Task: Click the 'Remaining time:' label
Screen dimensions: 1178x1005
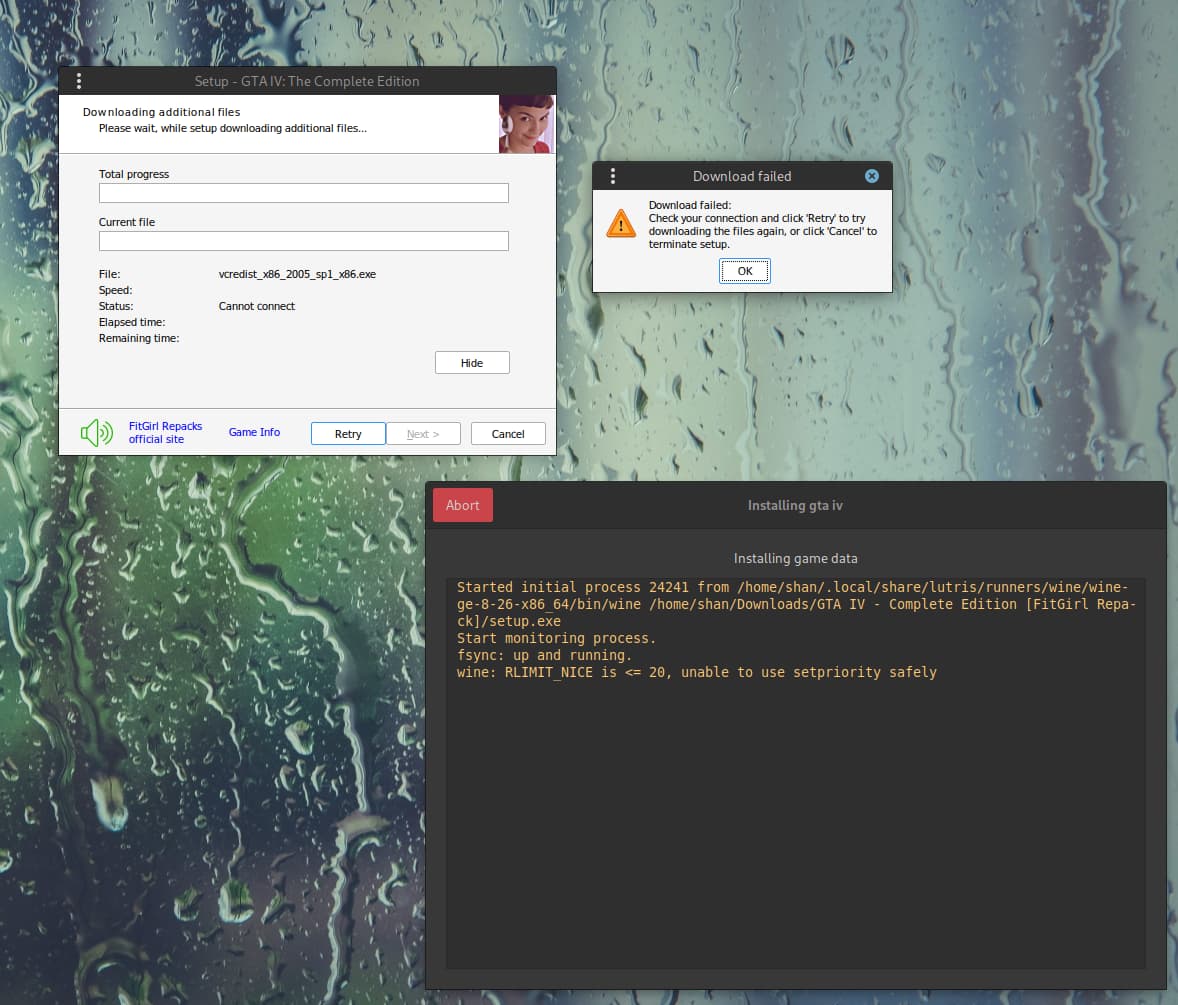Action: coord(139,338)
